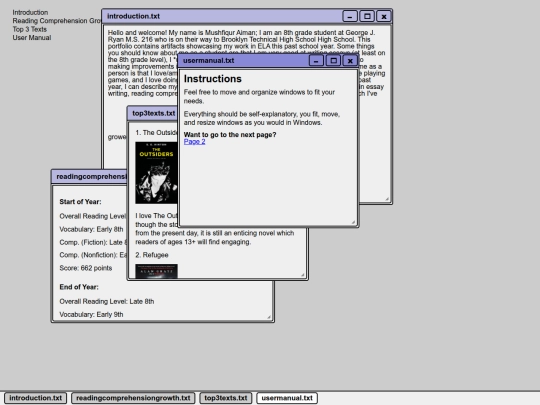Image resolution: width=540 pixels, height=405 pixels.
Task: Grab reading comprehension window resize handle
Action: (269, 317)
